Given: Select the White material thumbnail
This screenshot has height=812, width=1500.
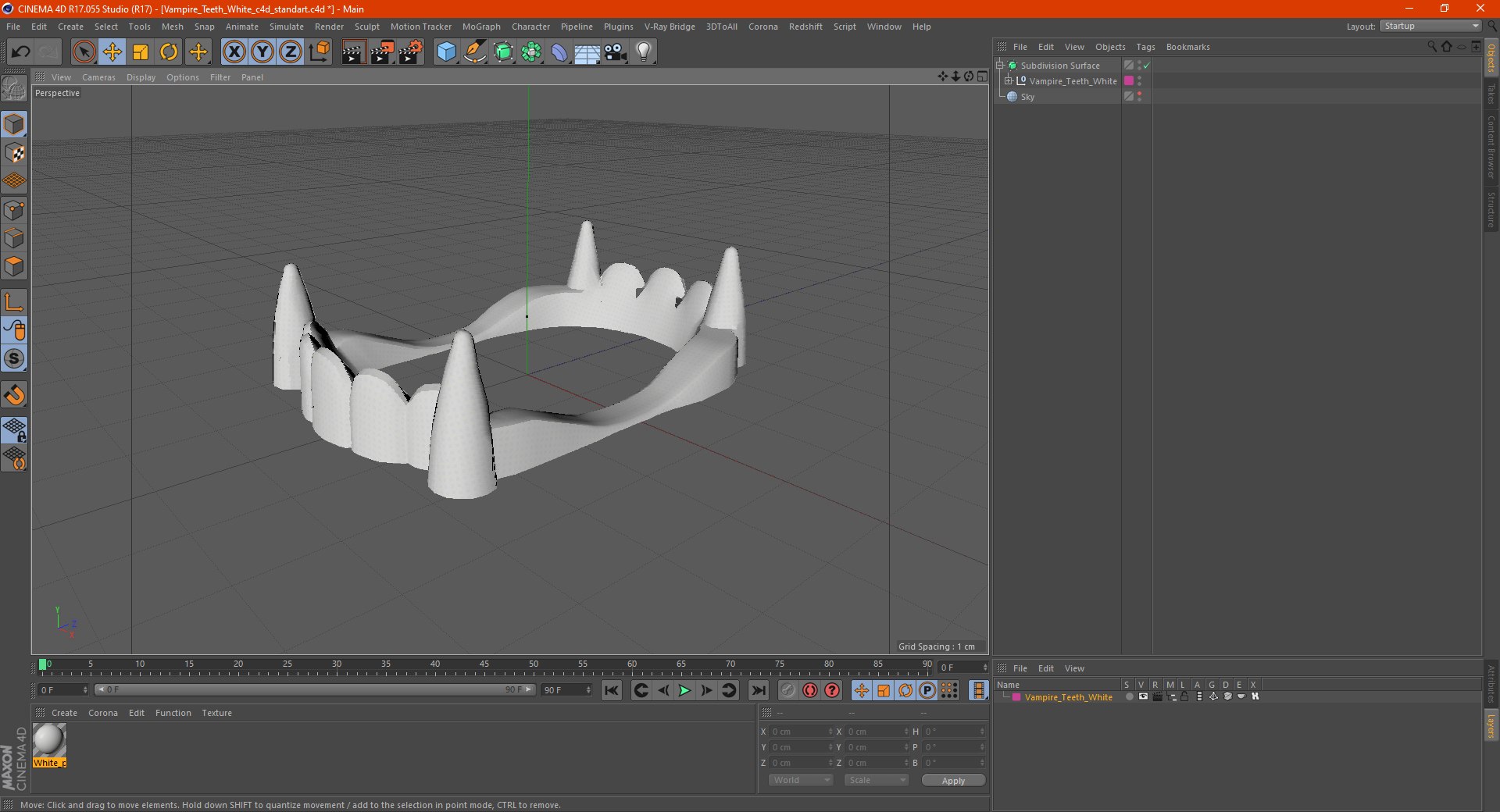Looking at the screenshot, I should point(49,740).
